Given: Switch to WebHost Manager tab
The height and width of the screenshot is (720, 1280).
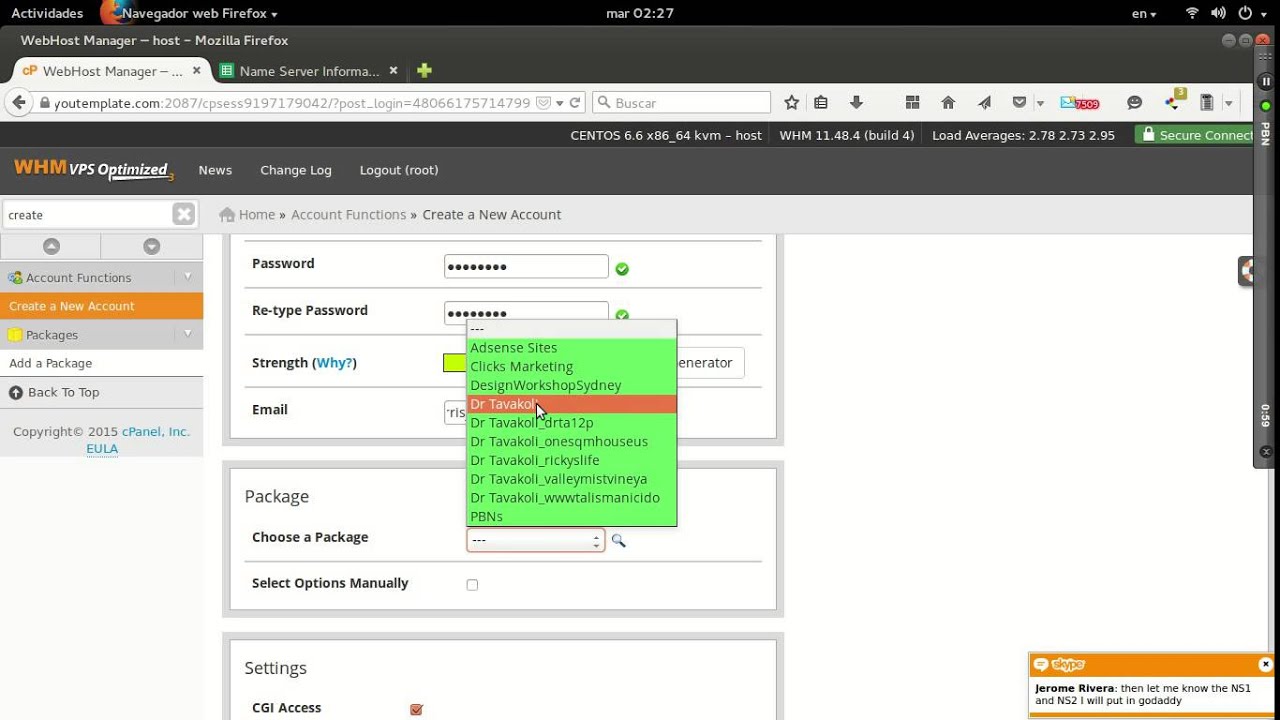Looking at the screenshot, I should point(110,71).
